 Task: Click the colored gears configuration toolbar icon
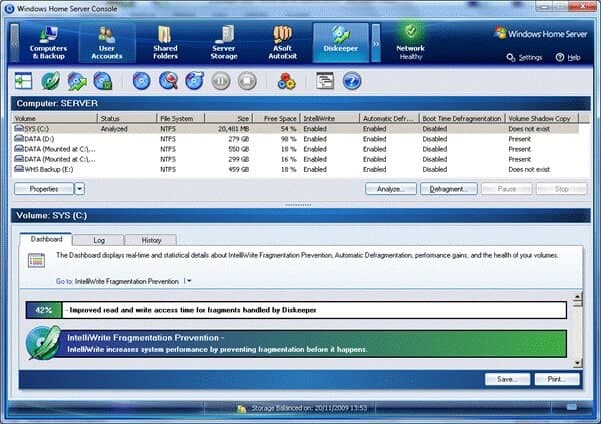[x=286, y=80]
